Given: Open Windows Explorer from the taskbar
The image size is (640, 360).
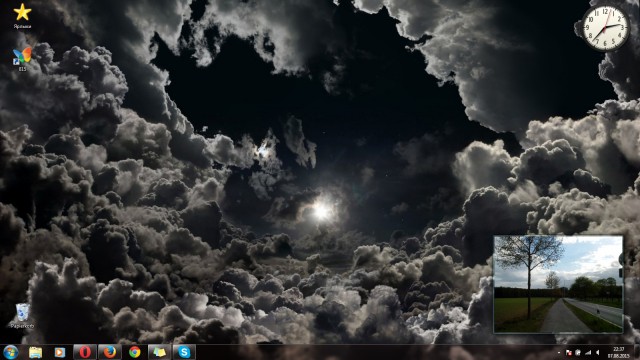Looking at the screenshot, I should (x=36, y=352).
